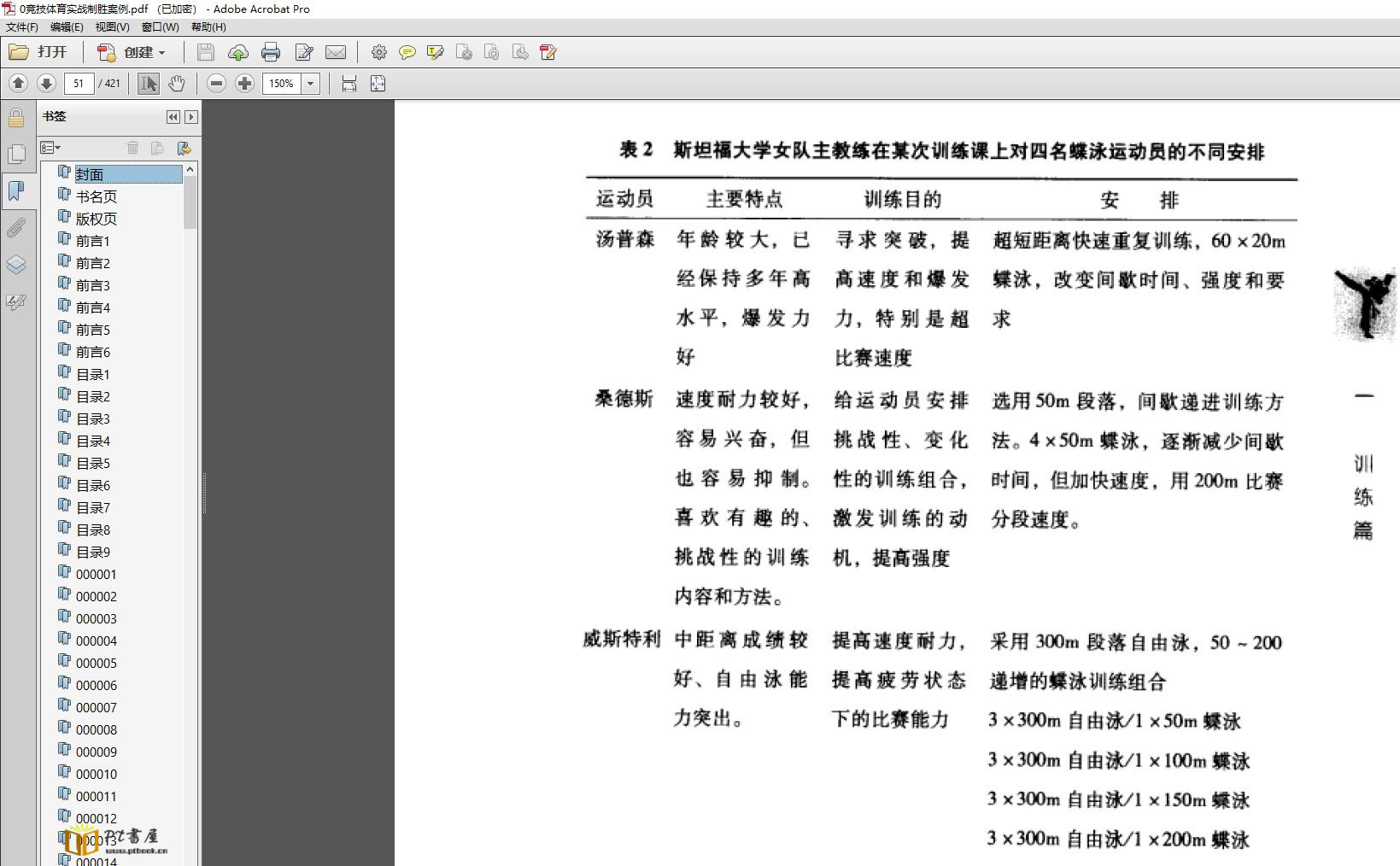
Task: Collapse the bookmarks navigation pane
Action: click(x=173, y=117)
